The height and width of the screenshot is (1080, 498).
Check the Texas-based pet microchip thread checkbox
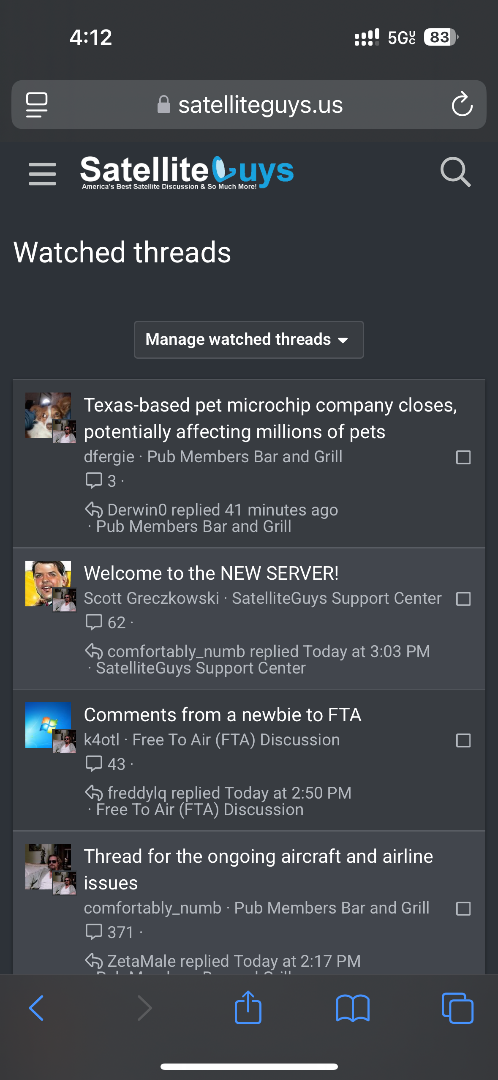click(x=464, y=457)
